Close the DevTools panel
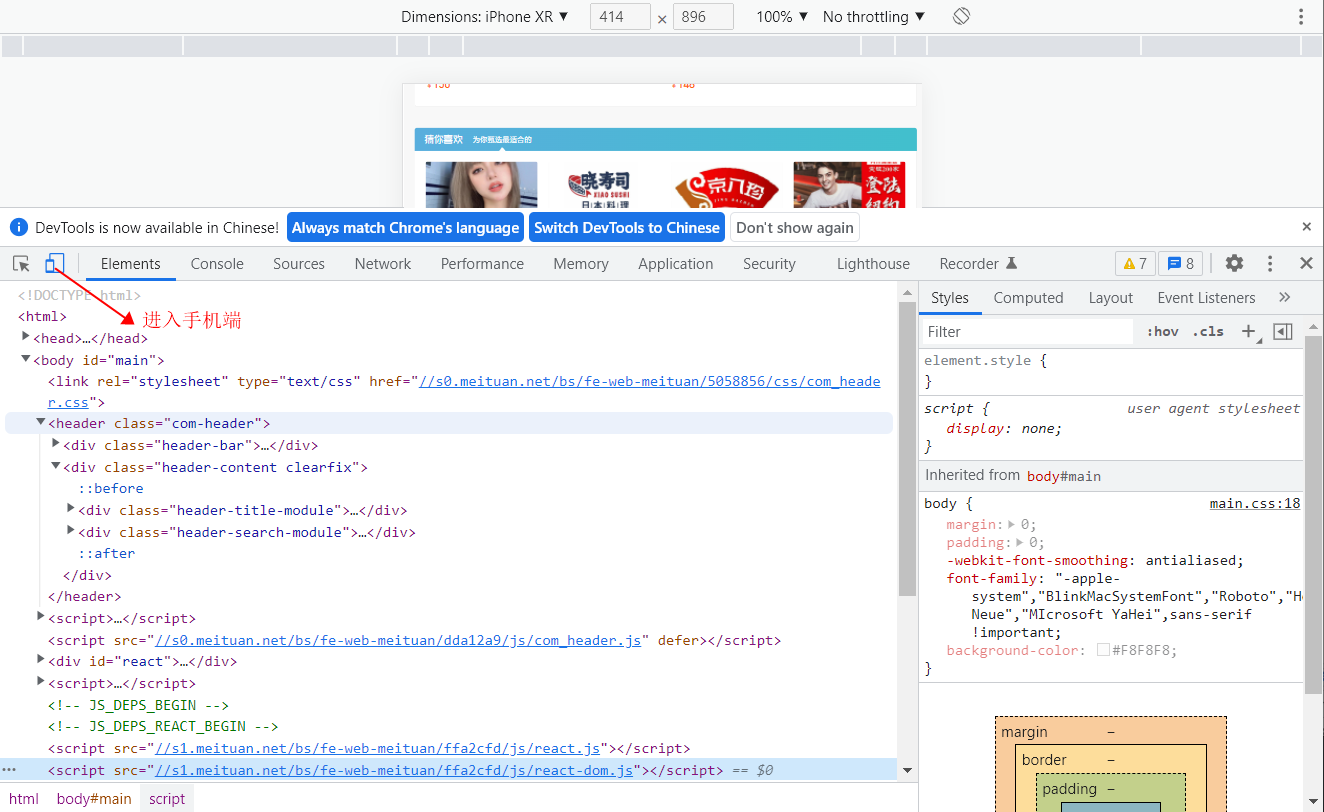This screenshot has width=1324, height=812. point(1306,263)
